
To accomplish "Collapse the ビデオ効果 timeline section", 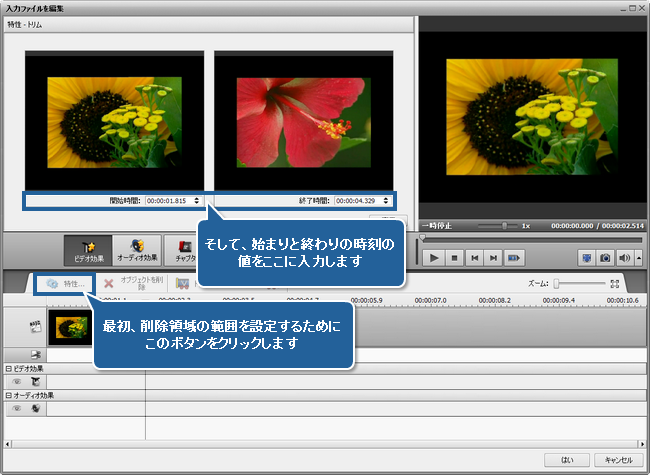I will 9,368.
